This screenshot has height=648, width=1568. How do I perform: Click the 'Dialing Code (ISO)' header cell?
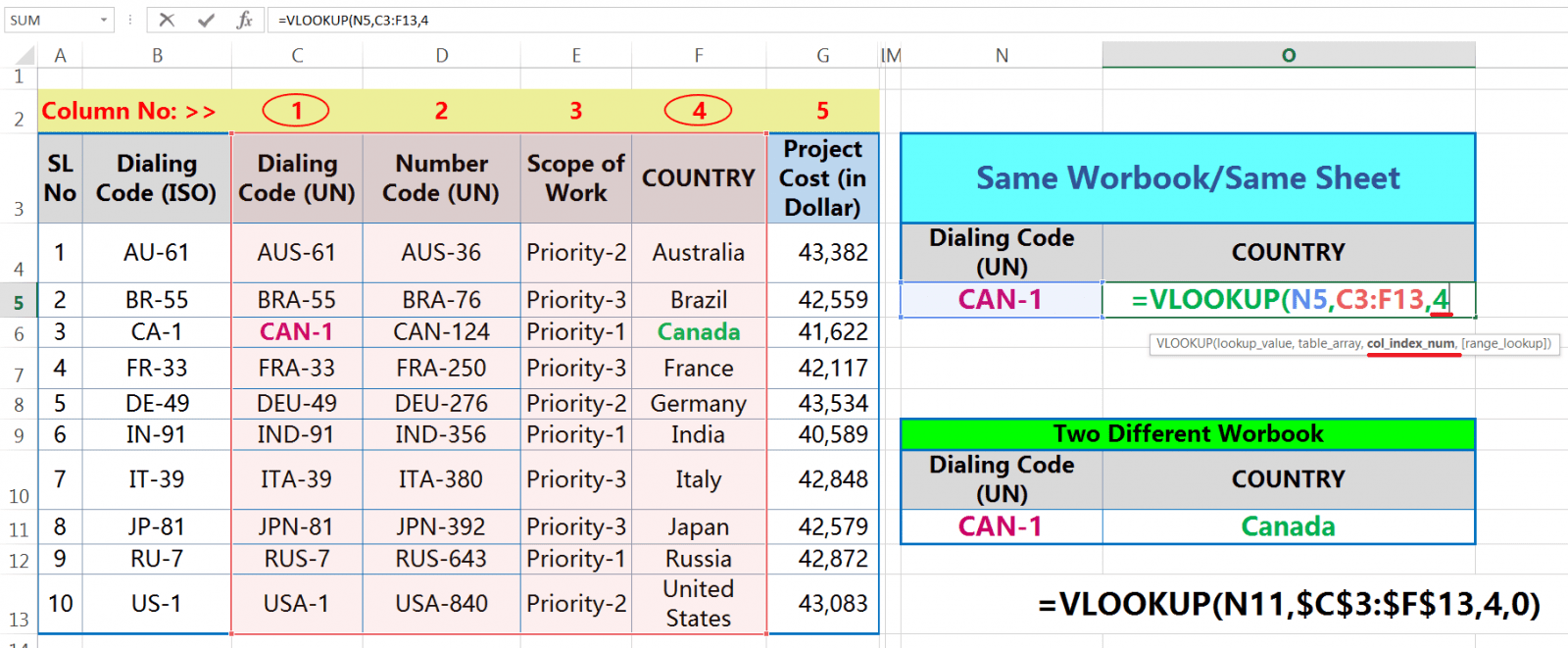tap(157, 178)
